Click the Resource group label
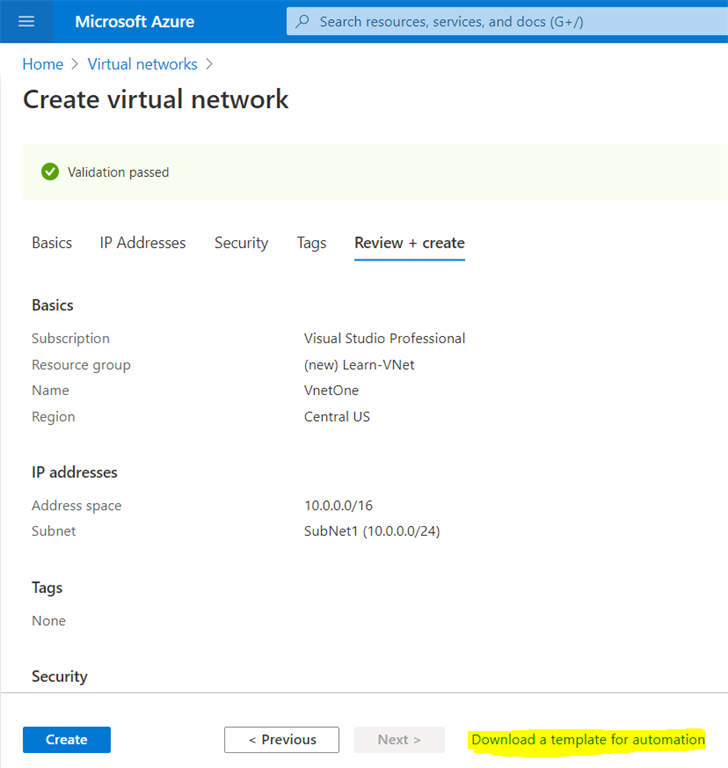This screenshot has width=728, height=768. [81, 365]
